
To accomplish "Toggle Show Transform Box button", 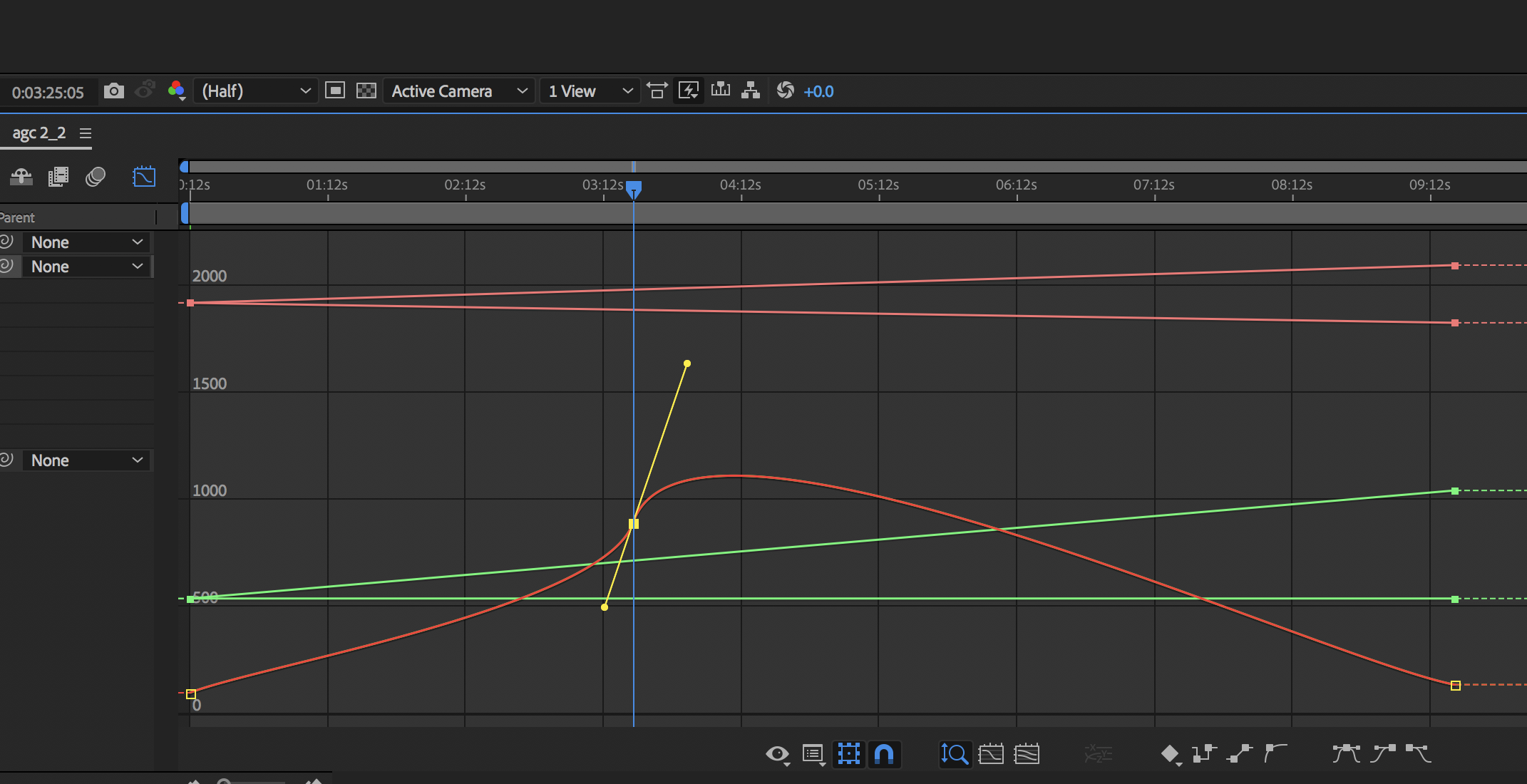I will [x=849, y=753].
